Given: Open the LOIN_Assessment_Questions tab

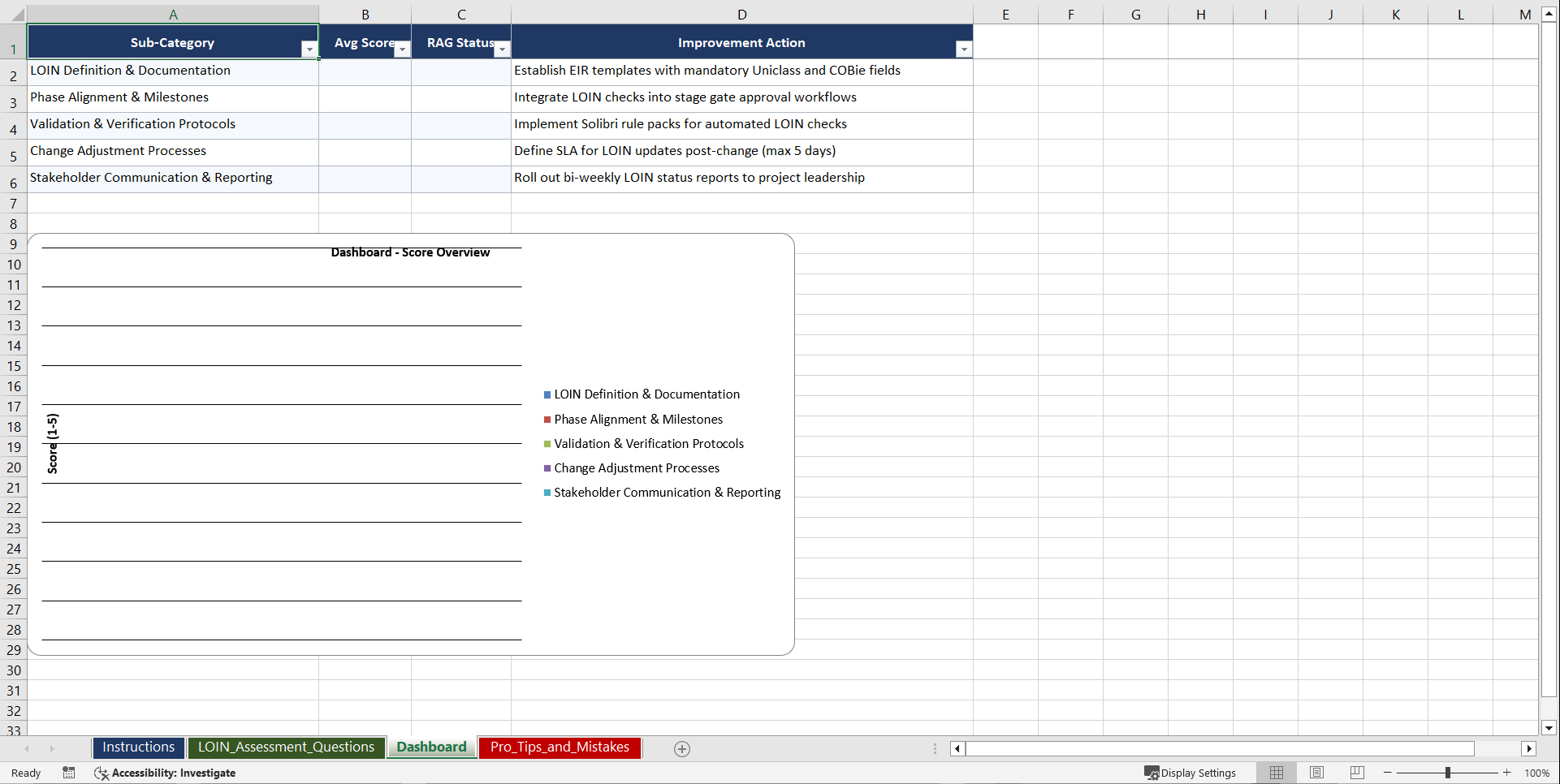Looking at the screenshot, I should [286, 747].
